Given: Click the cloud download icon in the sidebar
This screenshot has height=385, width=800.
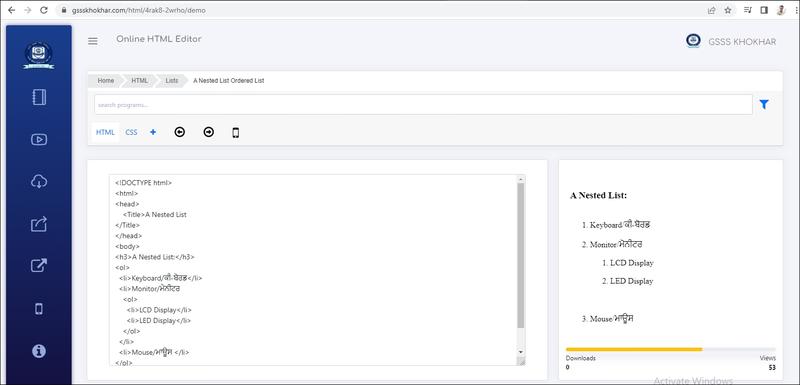Looking at the screenshot, I should tap(39, 181).
